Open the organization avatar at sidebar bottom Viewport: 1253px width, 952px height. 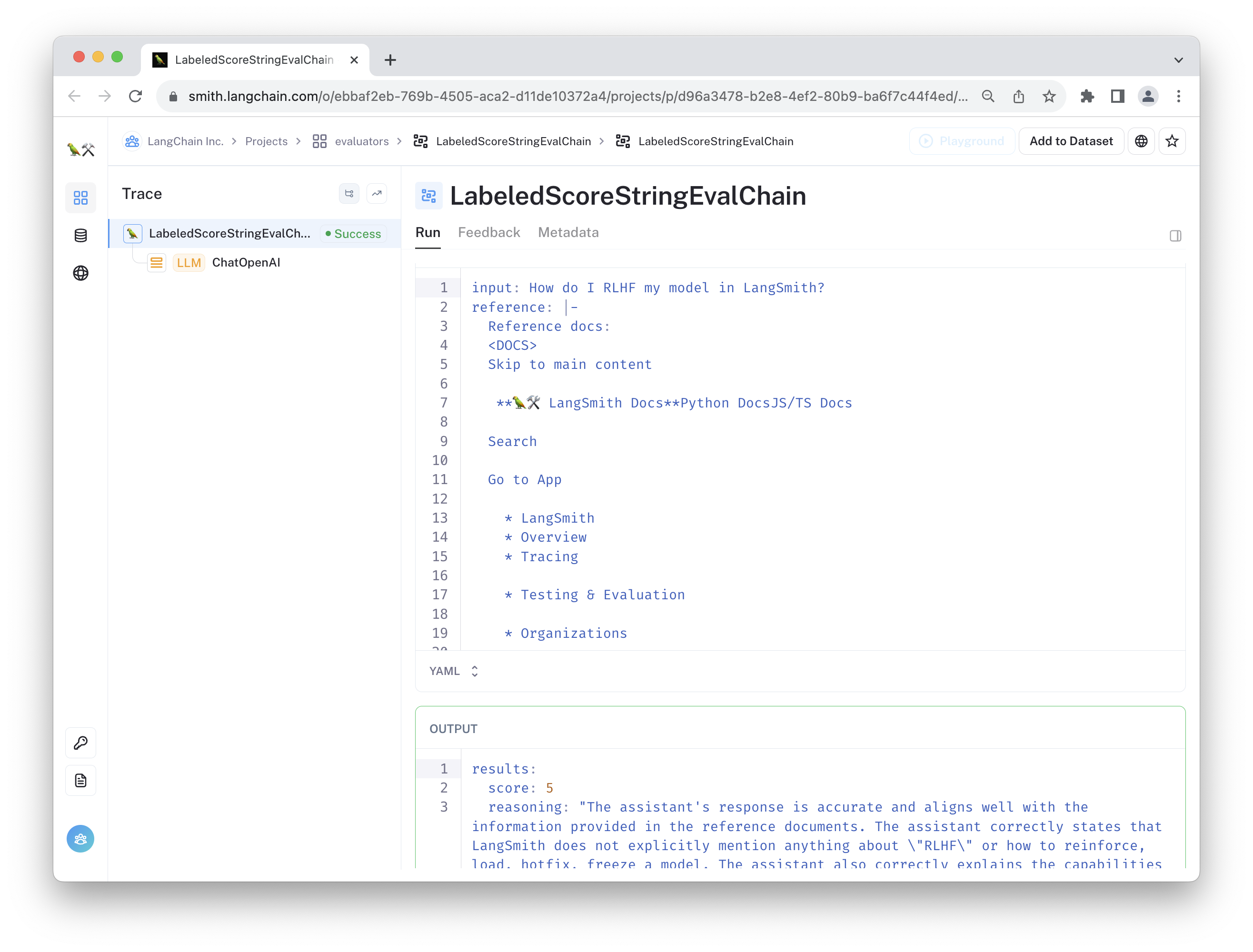(80, 838)
